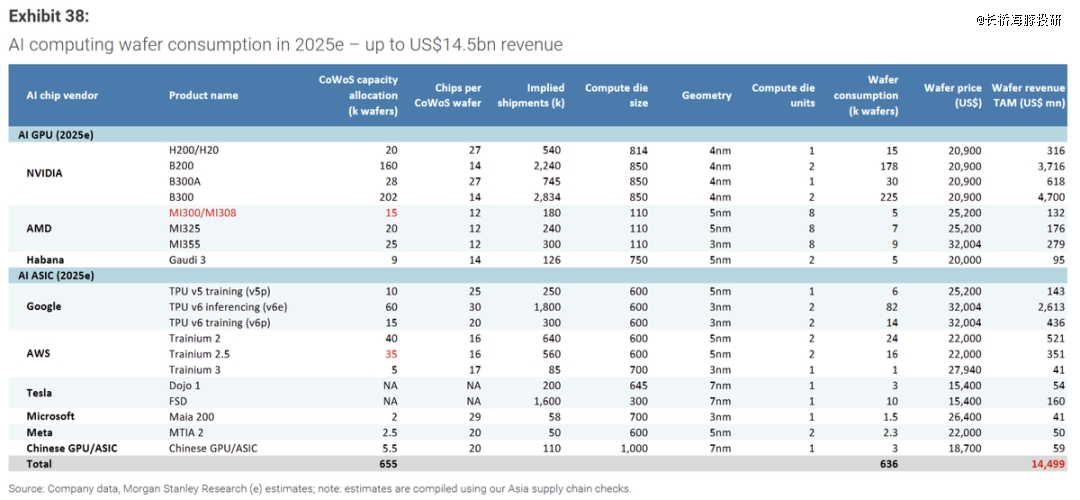
Task: Select the "Wafer revenue TAM" column header
Action: (1028, 95)
